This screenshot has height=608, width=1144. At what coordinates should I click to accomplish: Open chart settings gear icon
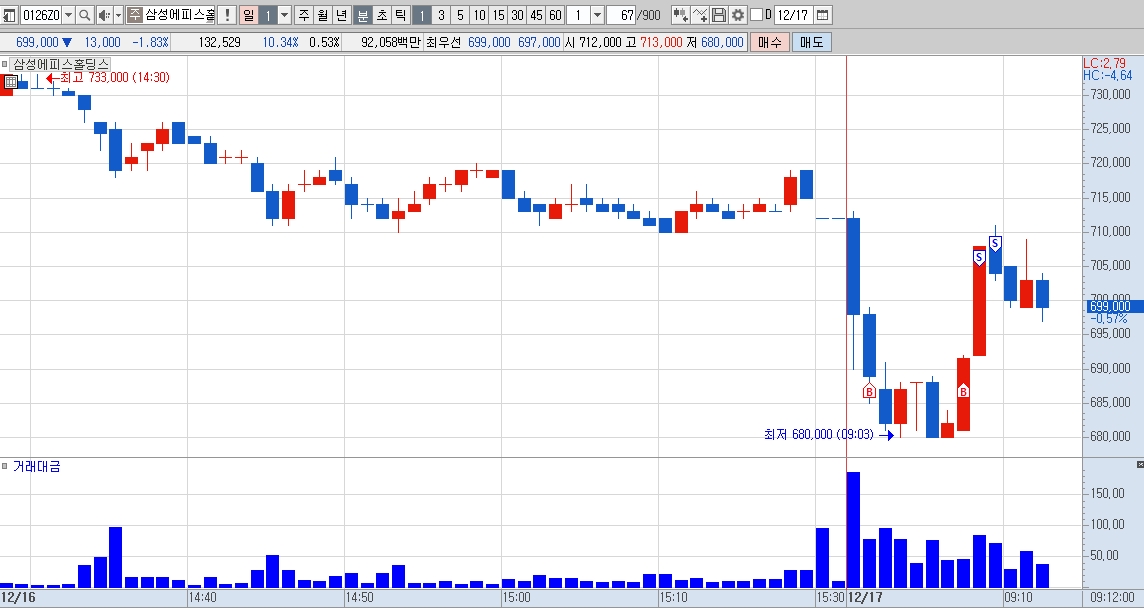[738, 15]
